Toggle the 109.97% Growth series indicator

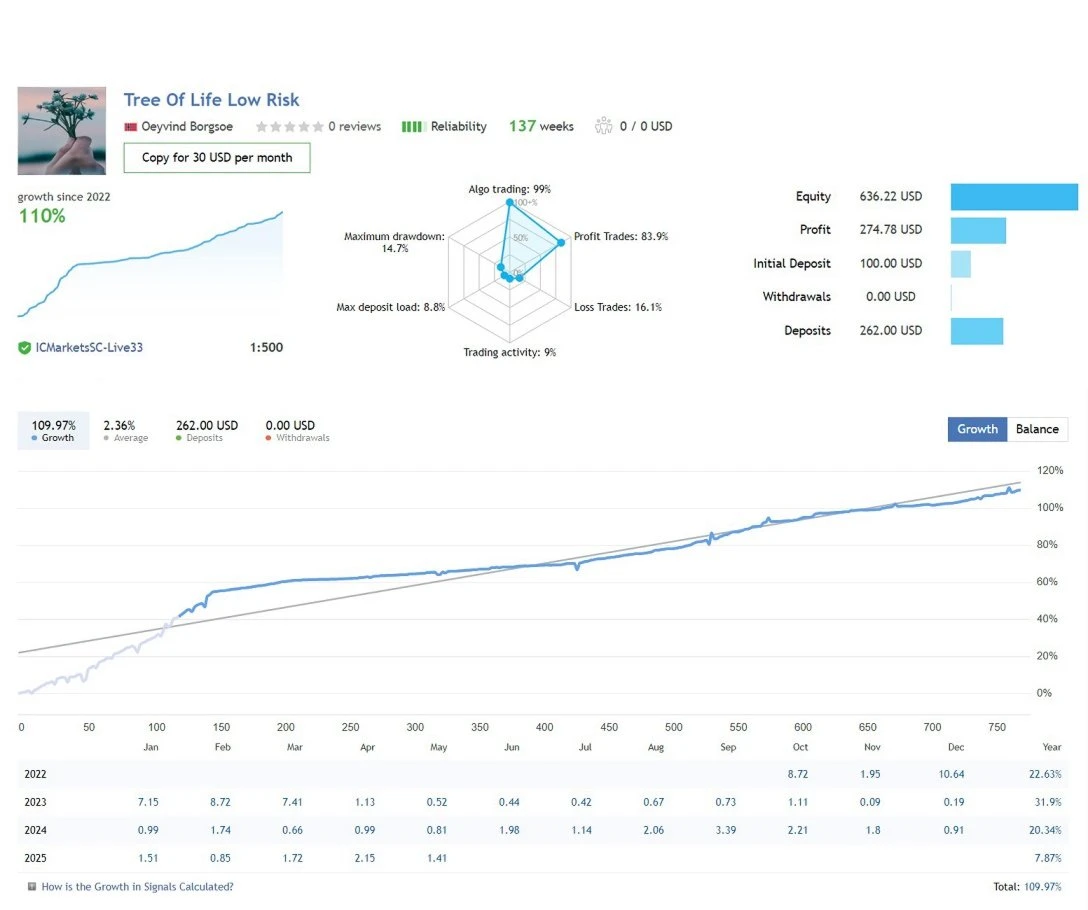click(53, 431)
